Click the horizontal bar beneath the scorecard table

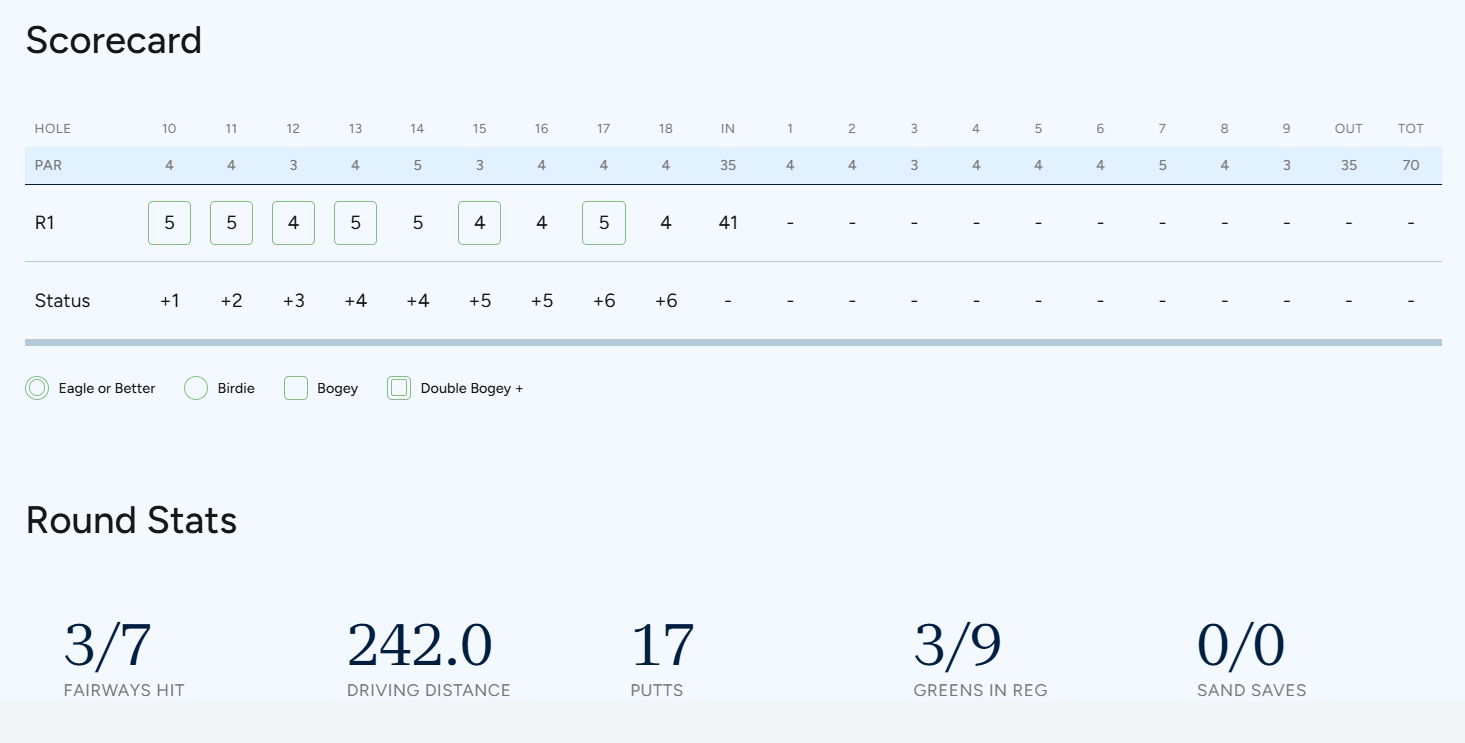pos(733,343)
